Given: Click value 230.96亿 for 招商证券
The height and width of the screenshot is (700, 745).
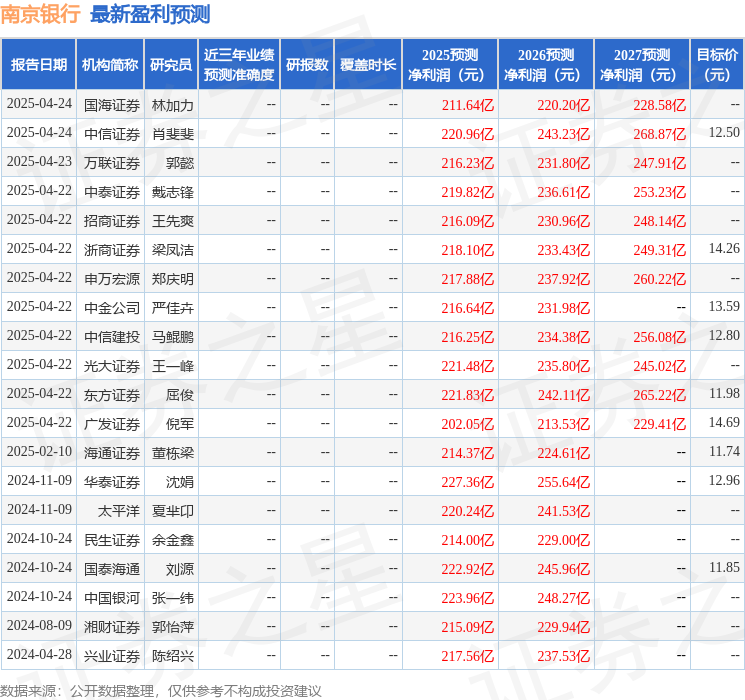Looking at the screenshot, I should [x=564, y=221].
